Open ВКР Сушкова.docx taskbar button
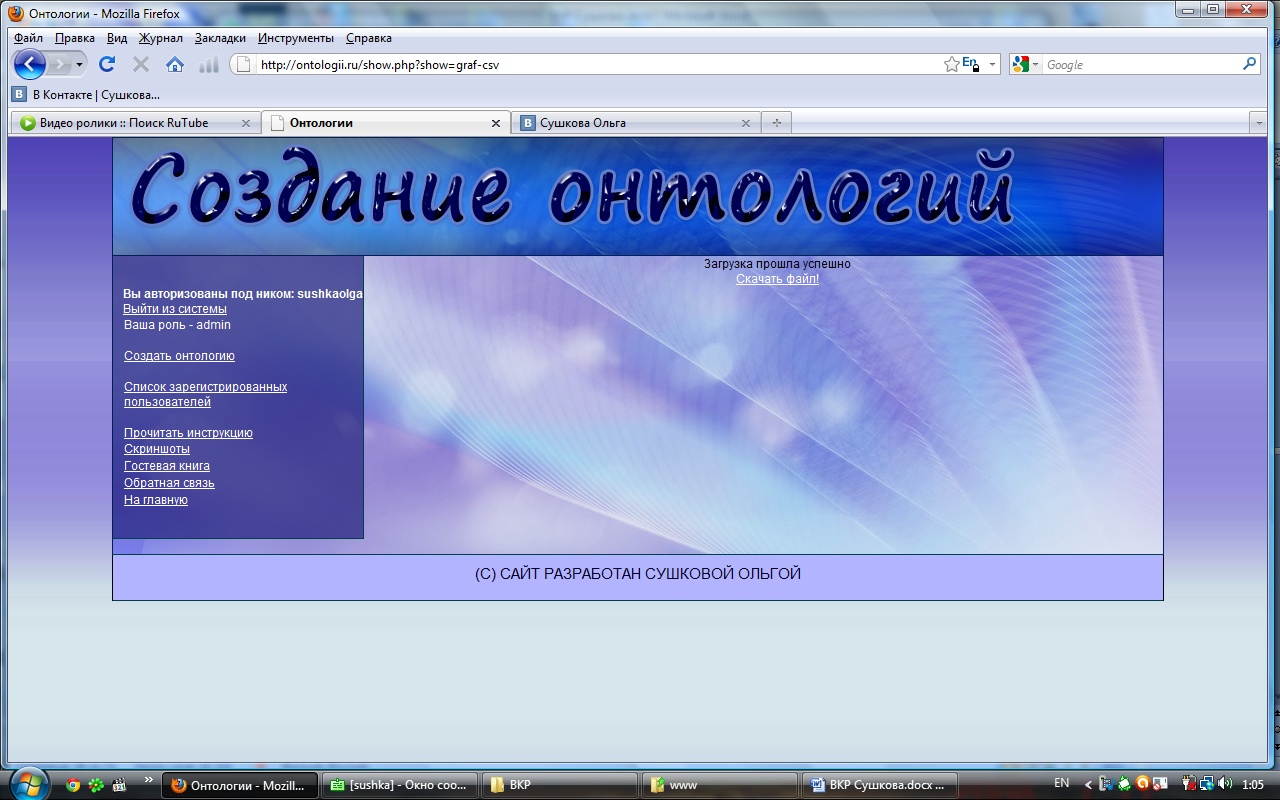The width and height of the screenshot is (1280, 800). [880, 785]
